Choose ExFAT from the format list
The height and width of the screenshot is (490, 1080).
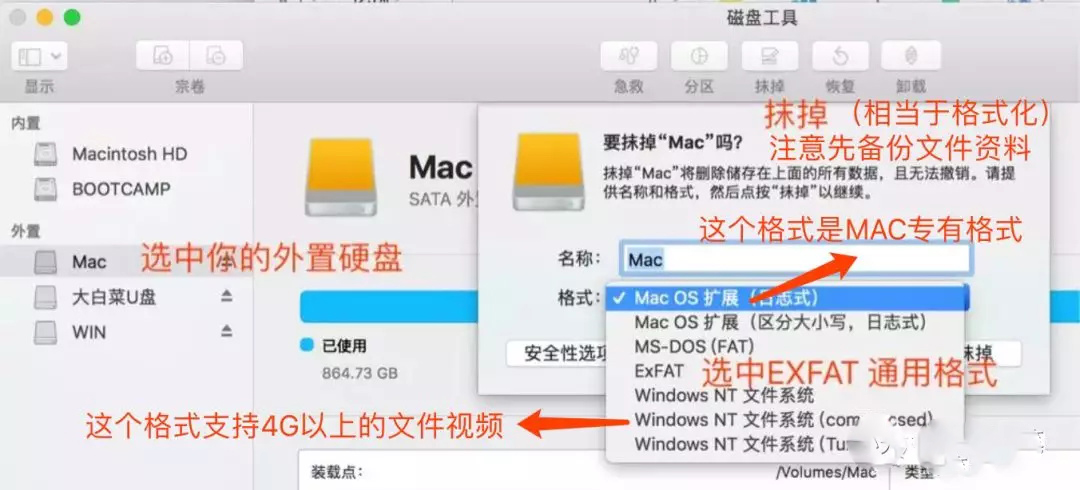click(x=659, y=371)
